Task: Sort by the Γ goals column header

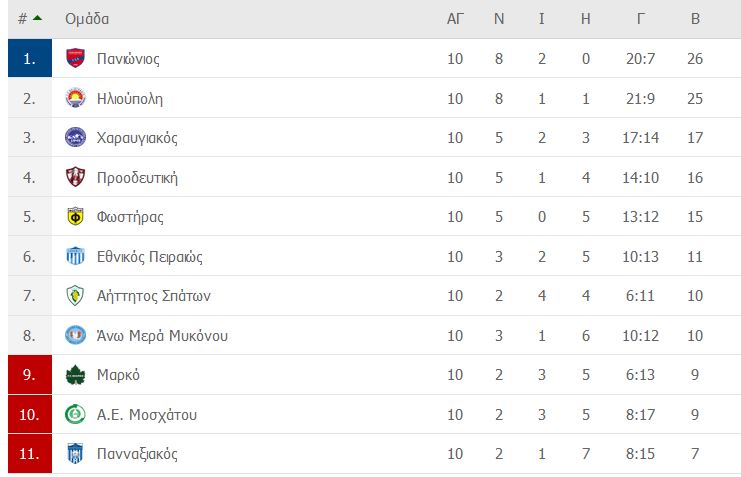Action: (640, 19)
